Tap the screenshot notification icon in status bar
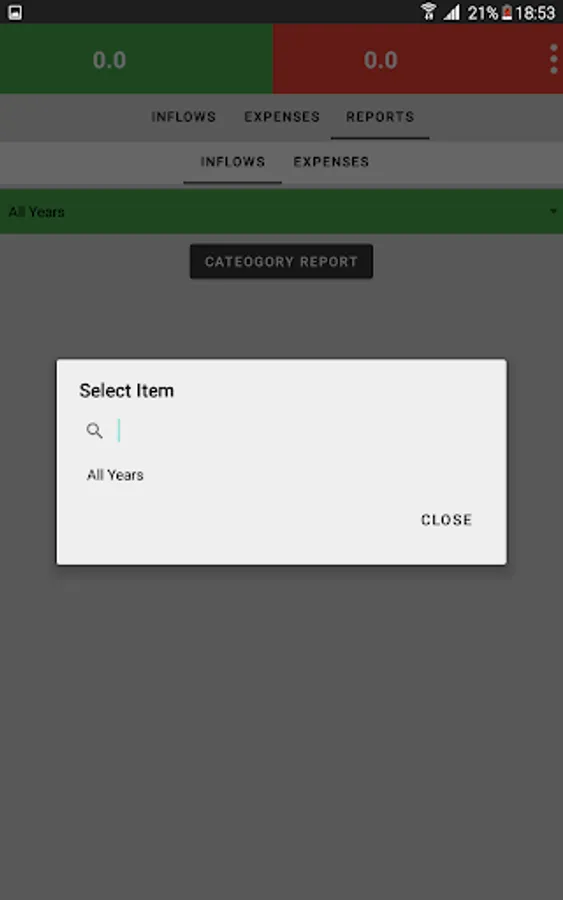 tap(15, 12)
